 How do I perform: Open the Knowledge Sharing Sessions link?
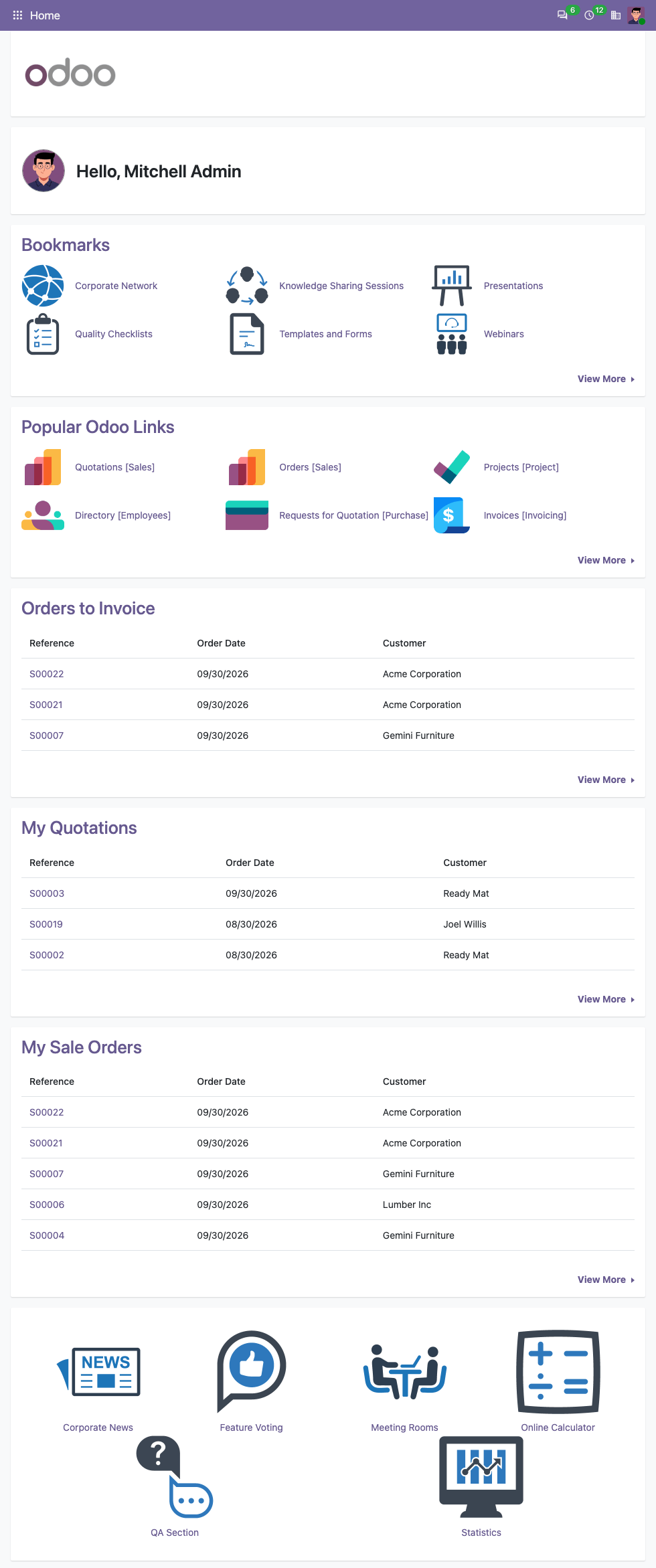pyautogui.click(x=341, y=286)
